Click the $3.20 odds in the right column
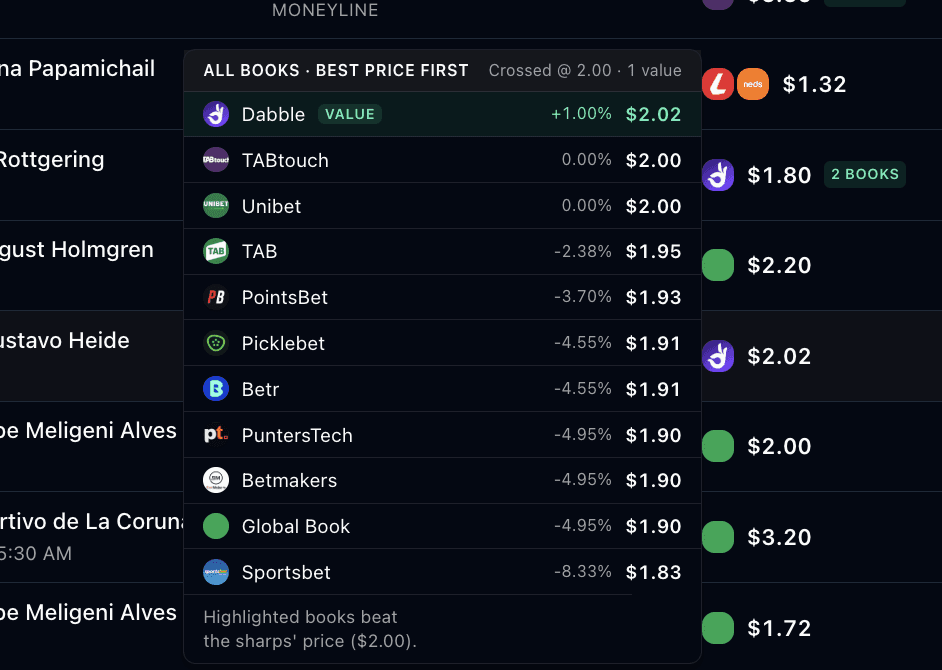Viewport: 942px width, 670px height. point(779,537)
